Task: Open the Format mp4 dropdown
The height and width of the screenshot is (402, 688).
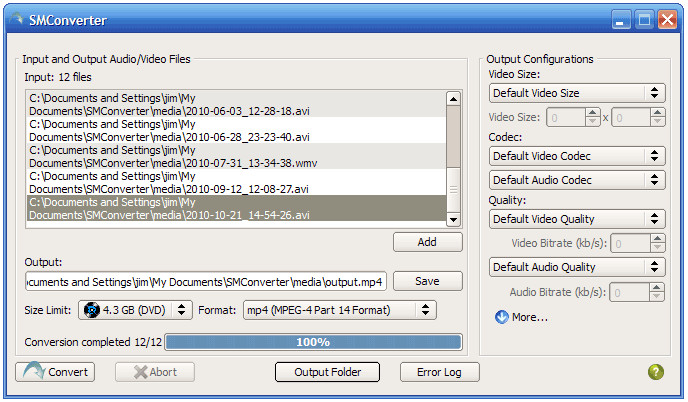Action: [339, 310]
